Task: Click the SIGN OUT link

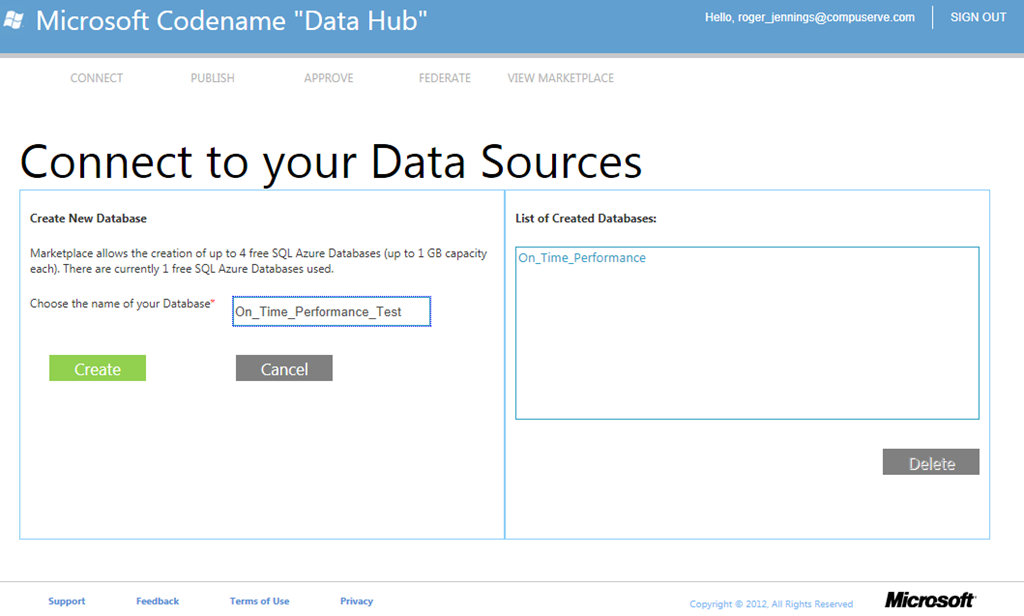Action: coord(978,17)
